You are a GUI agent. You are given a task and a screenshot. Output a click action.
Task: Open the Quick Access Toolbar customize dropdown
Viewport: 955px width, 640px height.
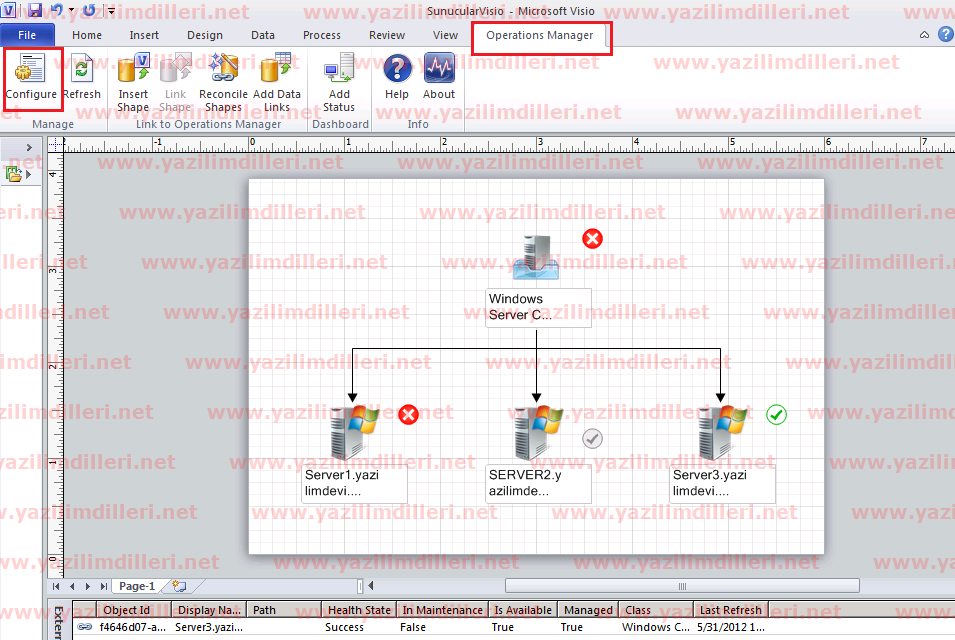(x=111, y=11)
